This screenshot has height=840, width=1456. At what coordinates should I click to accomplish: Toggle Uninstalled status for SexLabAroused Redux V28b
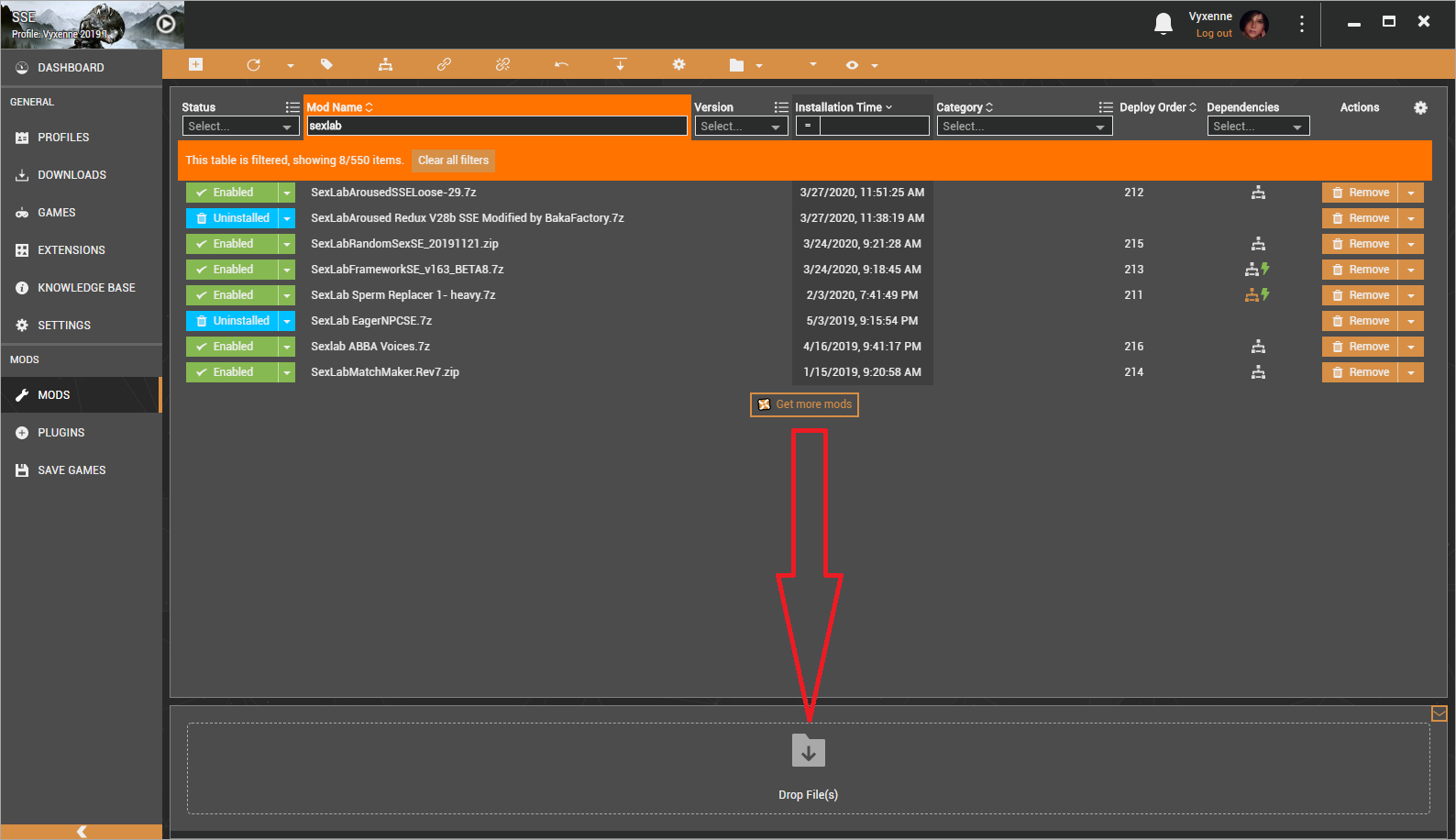coord(232,218)
